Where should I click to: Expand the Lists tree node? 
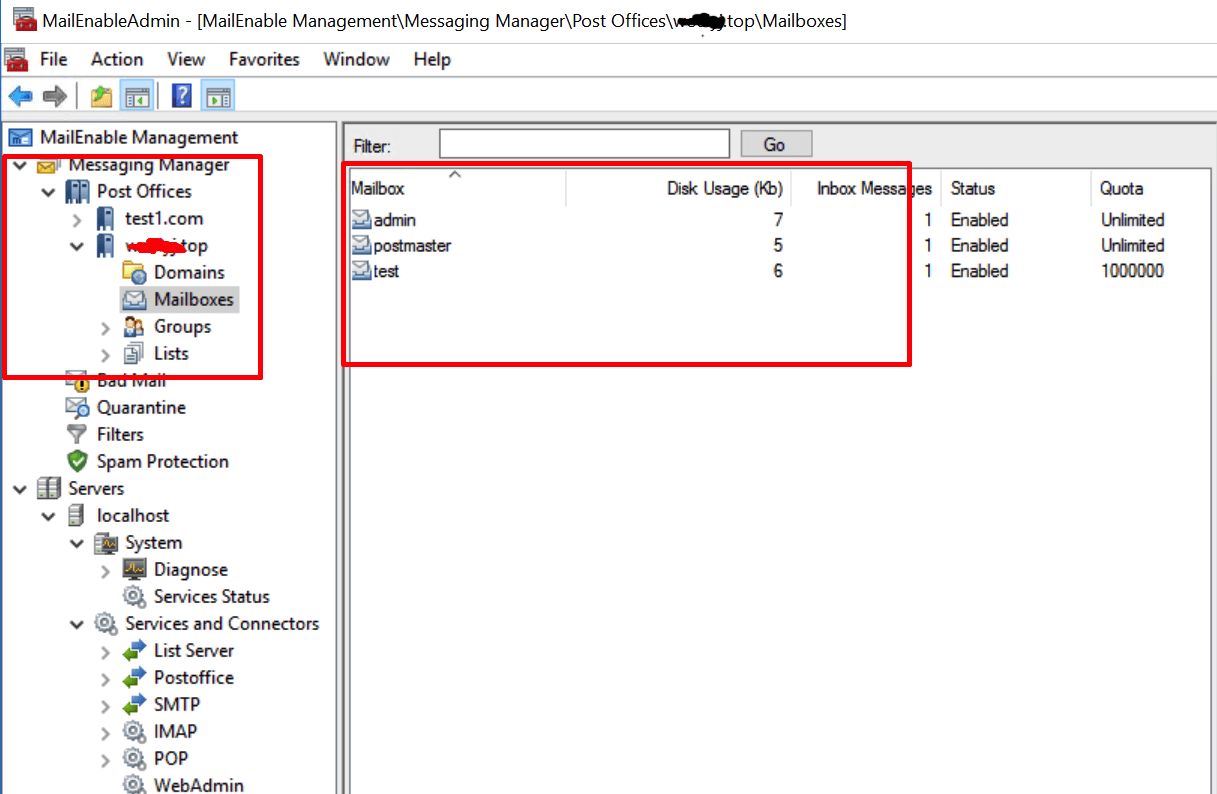106,354
